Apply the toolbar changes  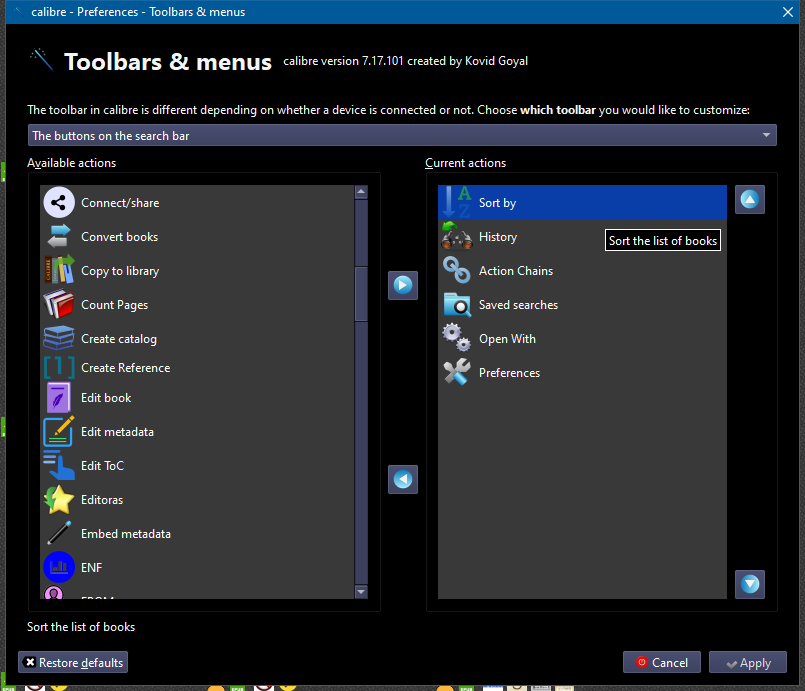coord(748,662)
